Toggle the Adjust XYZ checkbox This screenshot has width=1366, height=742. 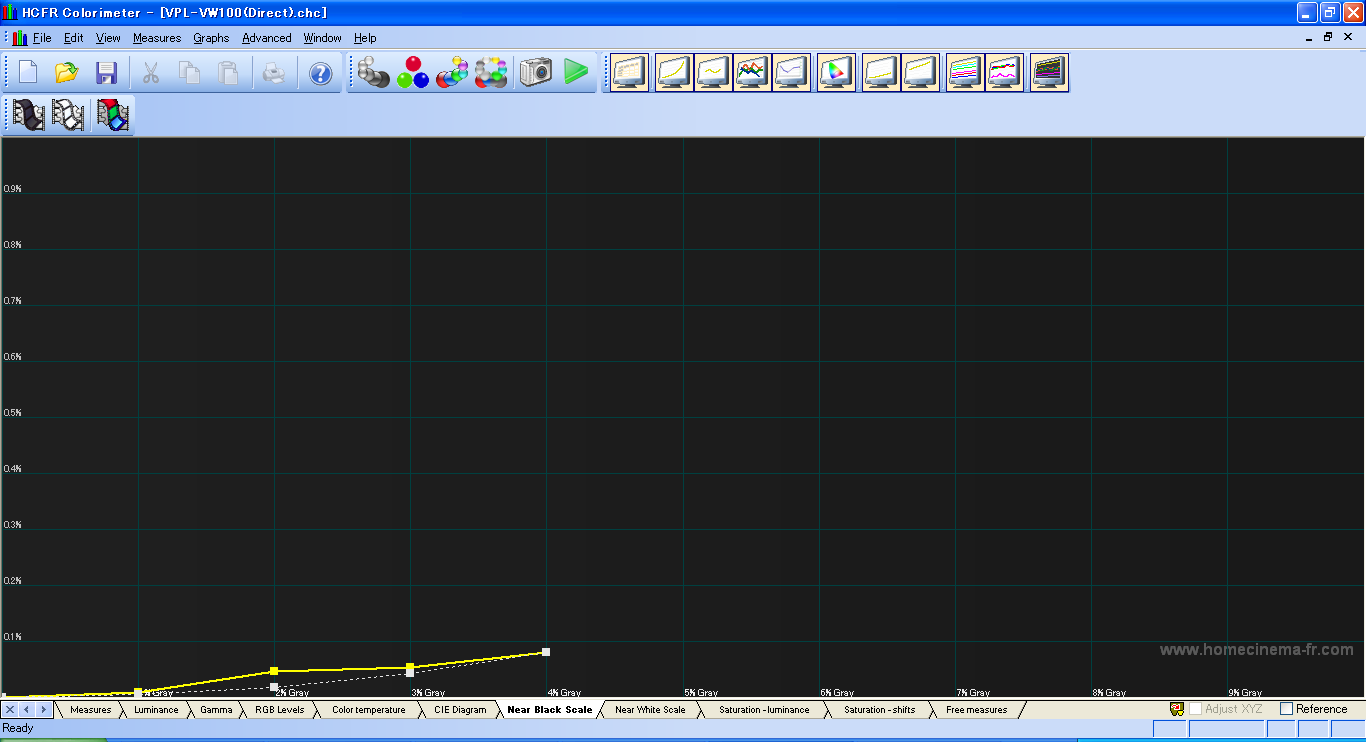click(x=1195, y=709)
